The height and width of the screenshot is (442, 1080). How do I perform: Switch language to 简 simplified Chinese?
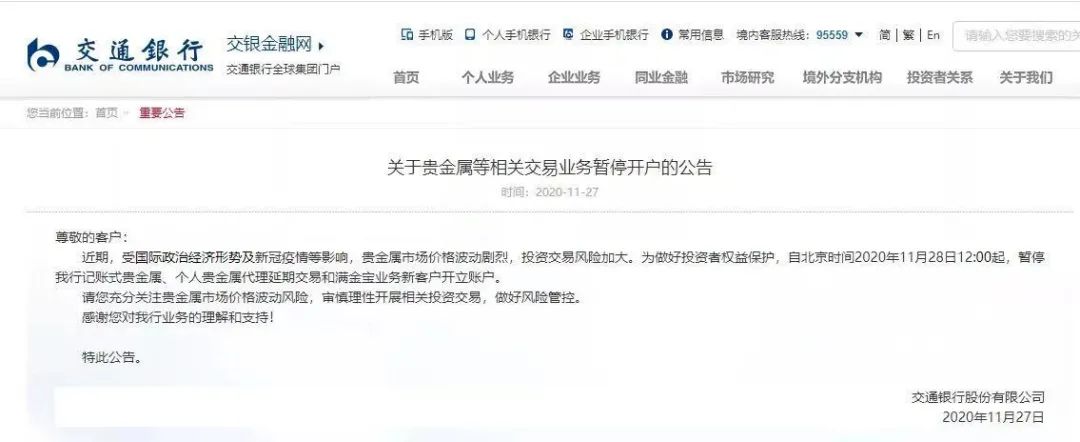[x=884, y=35]
